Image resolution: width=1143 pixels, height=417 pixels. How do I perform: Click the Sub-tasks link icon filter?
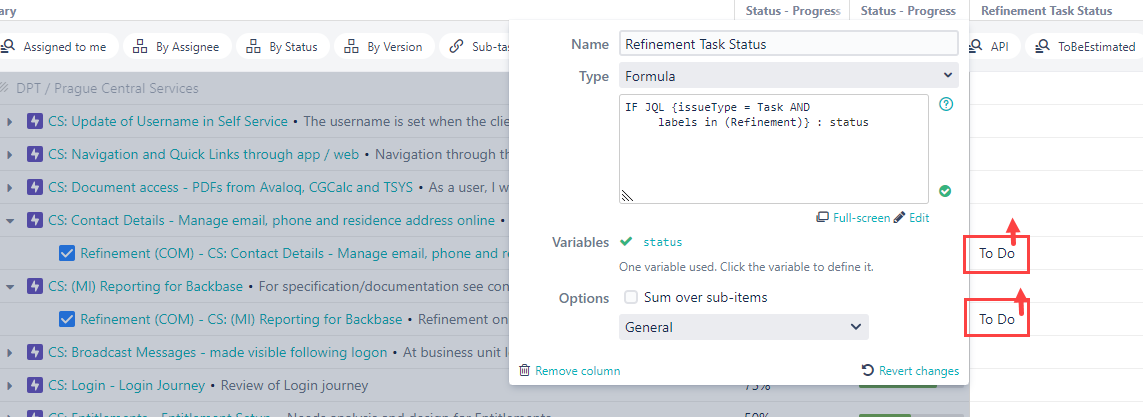pos(456,47)
